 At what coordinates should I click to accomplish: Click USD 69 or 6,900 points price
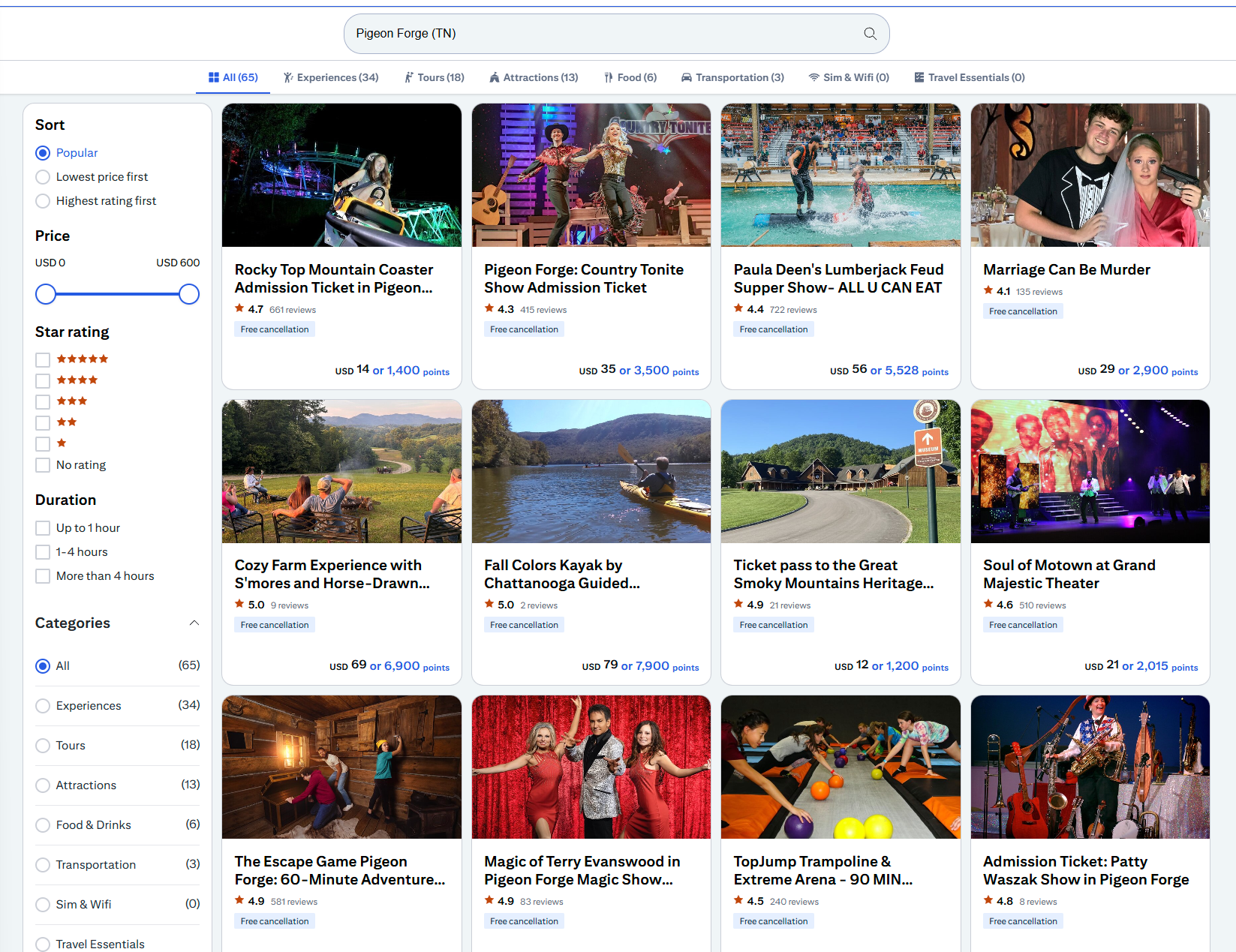(389, 666)
